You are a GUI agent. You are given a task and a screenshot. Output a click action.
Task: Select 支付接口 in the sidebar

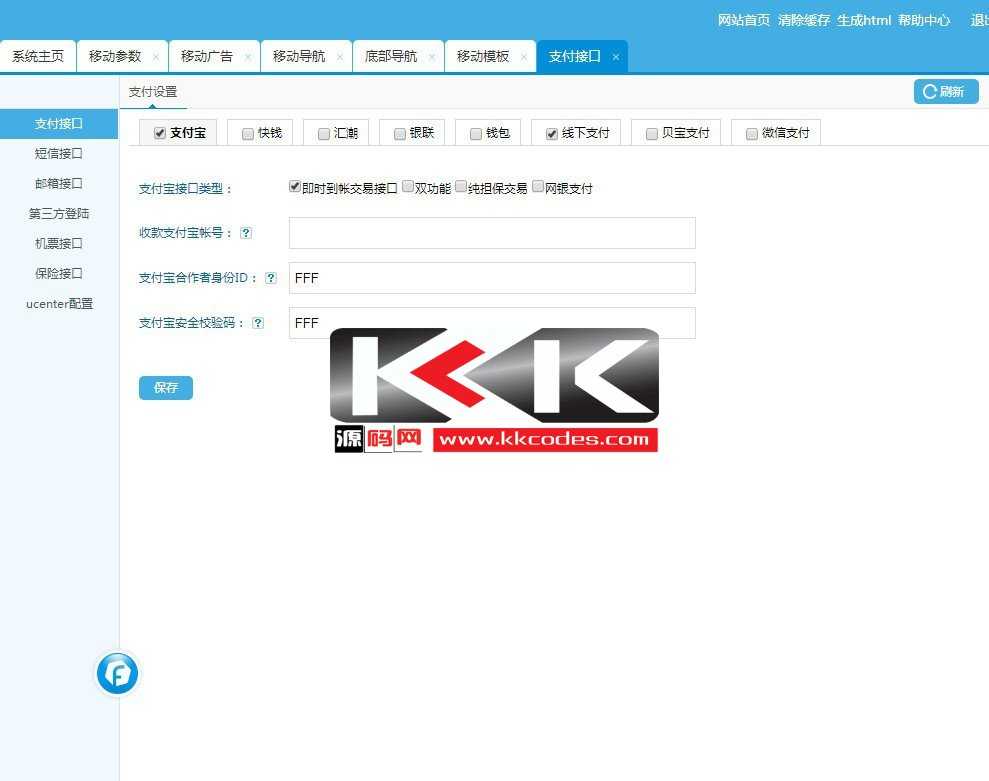point(59,124)
